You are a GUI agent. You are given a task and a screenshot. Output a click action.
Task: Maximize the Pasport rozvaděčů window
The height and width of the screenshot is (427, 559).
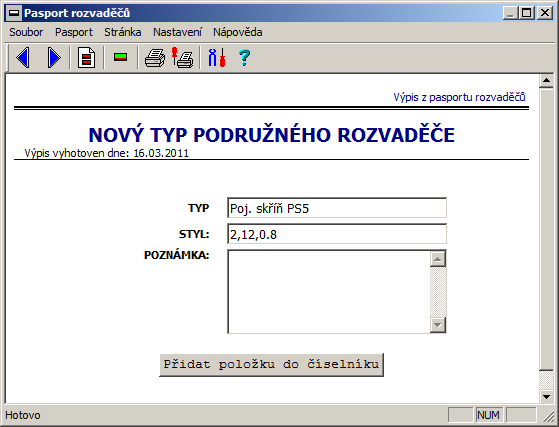coord(527,13)
